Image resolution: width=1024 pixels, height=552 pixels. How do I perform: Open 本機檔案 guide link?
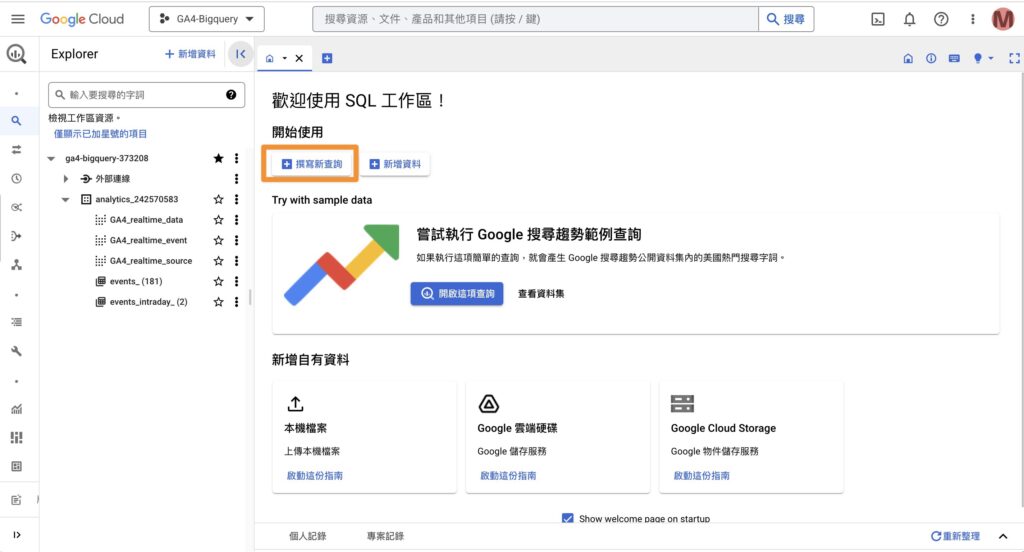[x=315, y=476]
